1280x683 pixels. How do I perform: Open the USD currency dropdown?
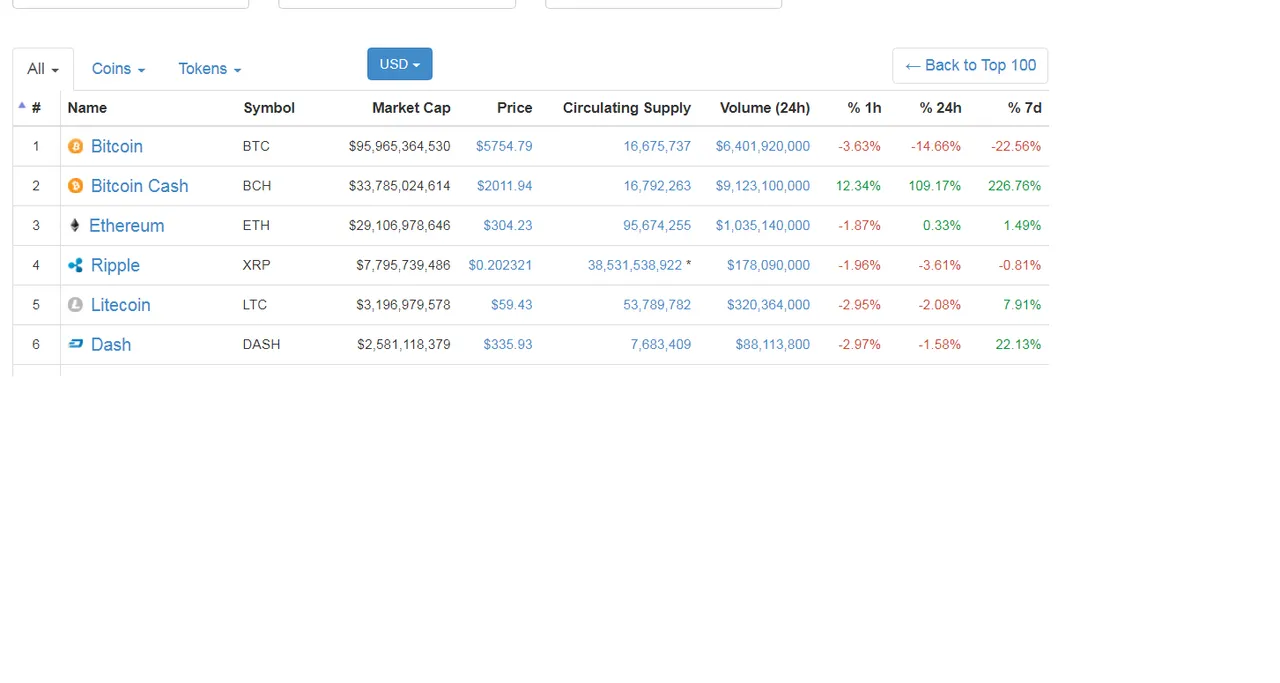coord(400,64)
